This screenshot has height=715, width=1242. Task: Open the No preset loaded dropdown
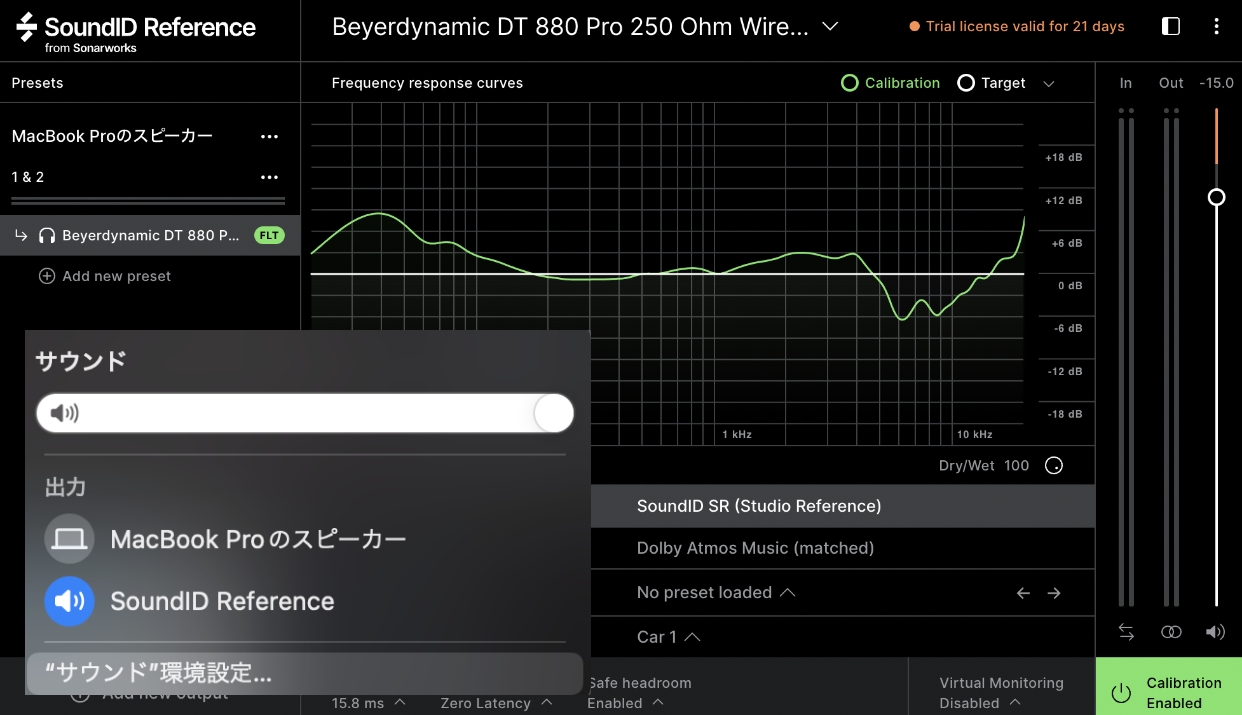pyautogui.click(x=716, y=593)
